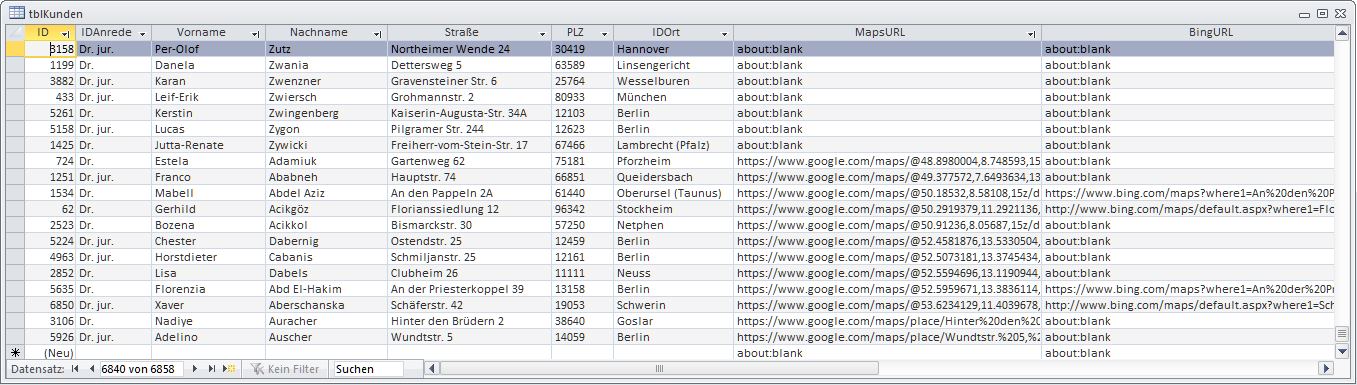Click the city cell Pforzheim
The height and width of the screenshot is (385, 1357).
pos(673,161)
